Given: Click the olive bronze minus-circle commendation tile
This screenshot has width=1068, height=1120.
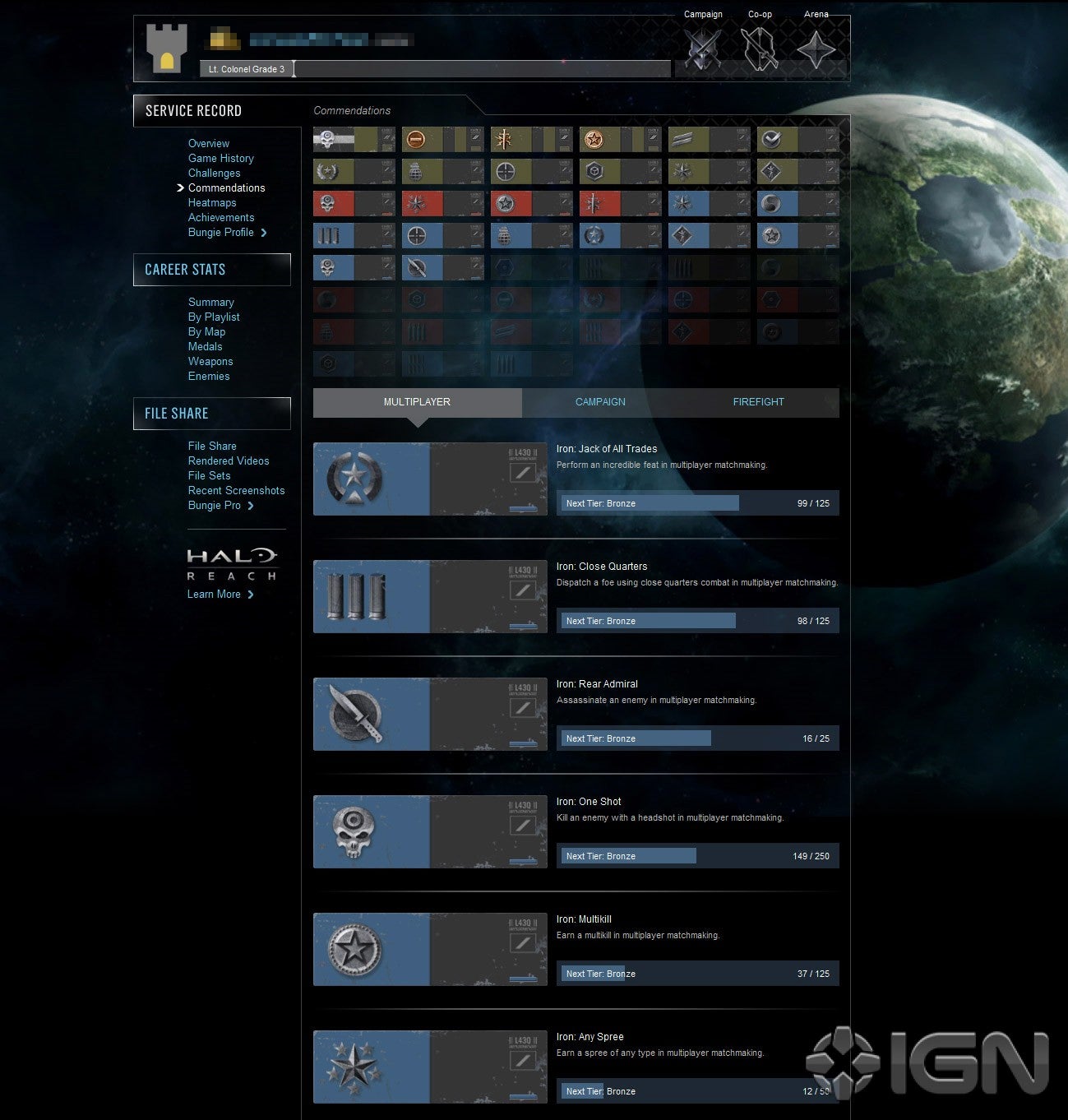Looking at the screenshot, I should 443,140.
